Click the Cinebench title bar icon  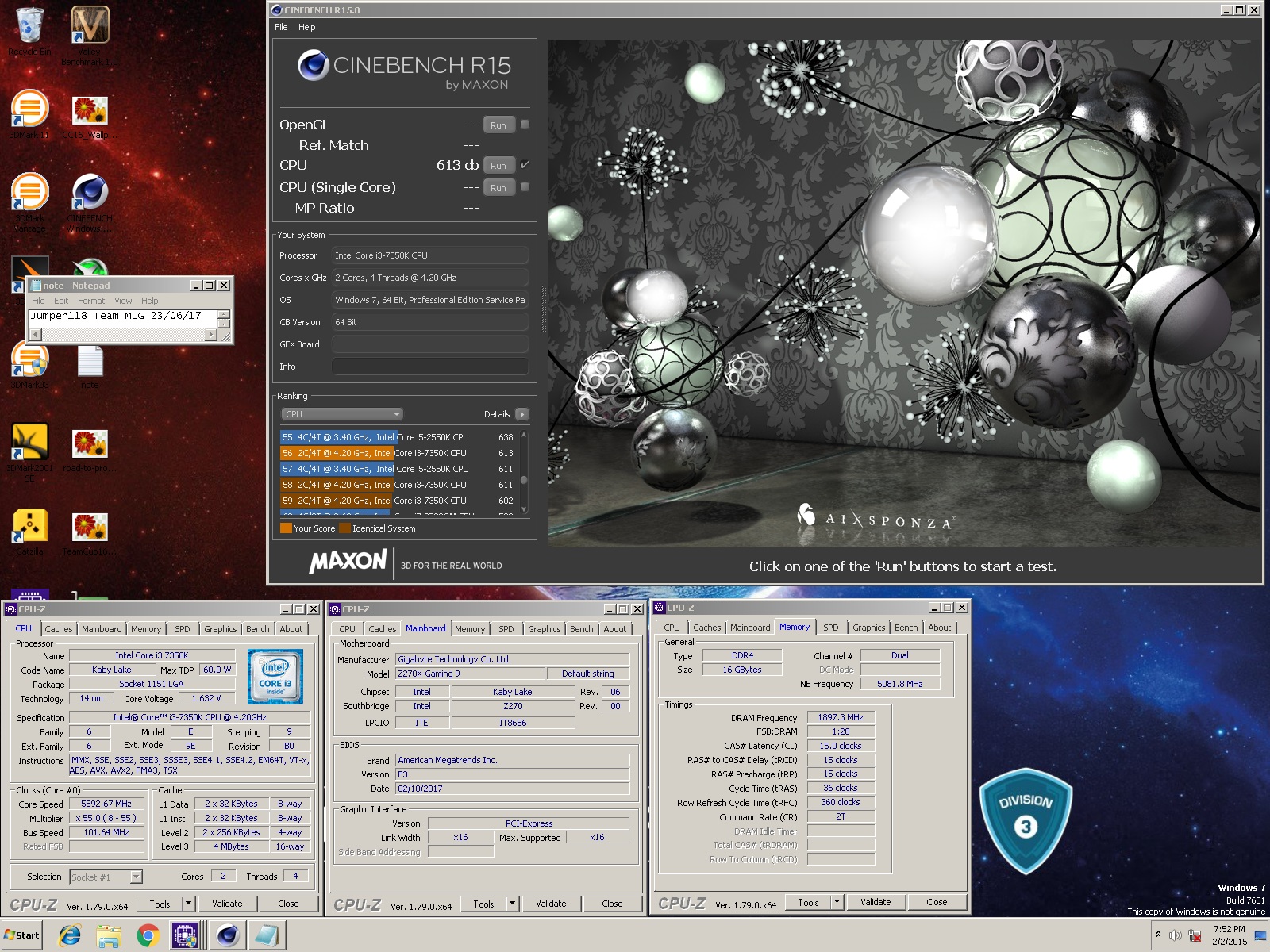pyautogui.click(x=276, y=10)
